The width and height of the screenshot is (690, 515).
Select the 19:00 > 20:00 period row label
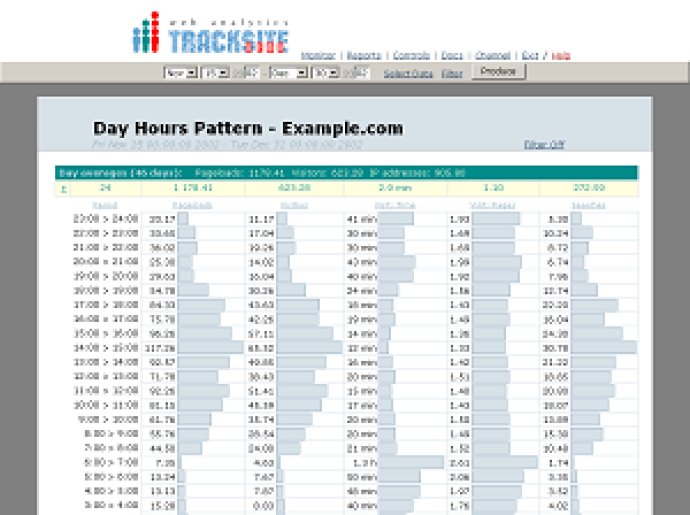(106, 276)
